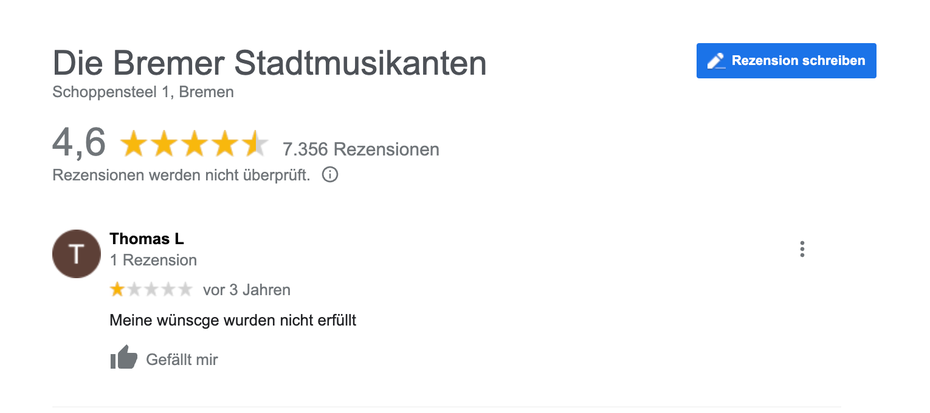
Task: Click the third star of the overall rating
Action: click(x=194, y=146)
